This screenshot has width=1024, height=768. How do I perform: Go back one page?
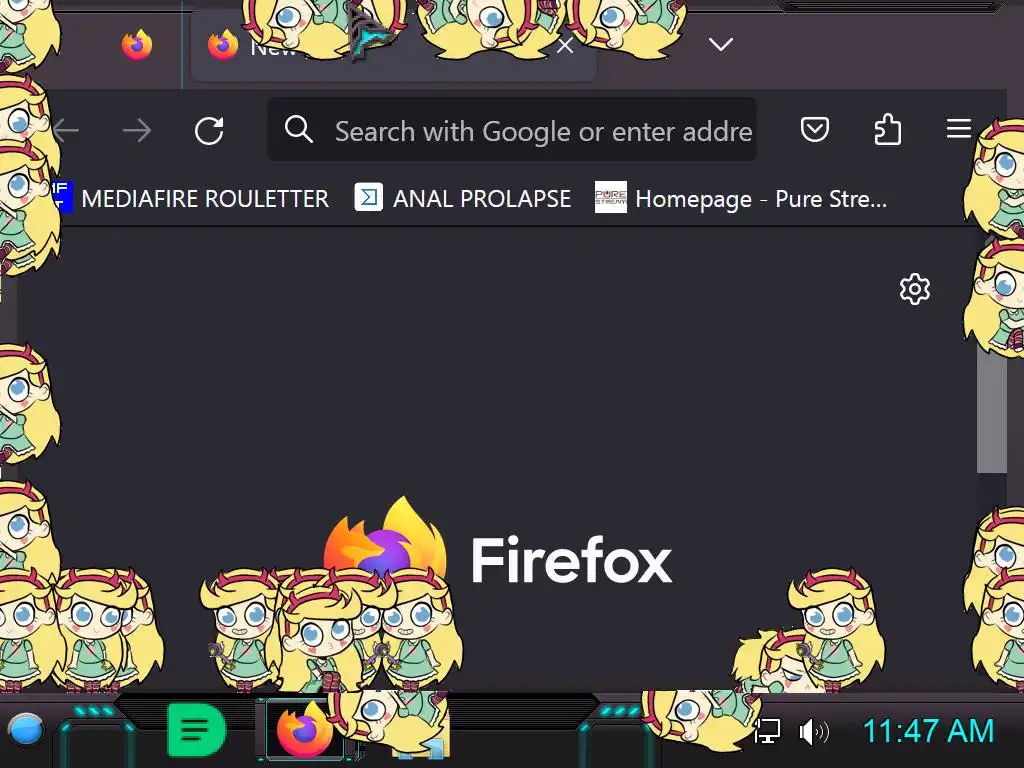tap(66, 131)
